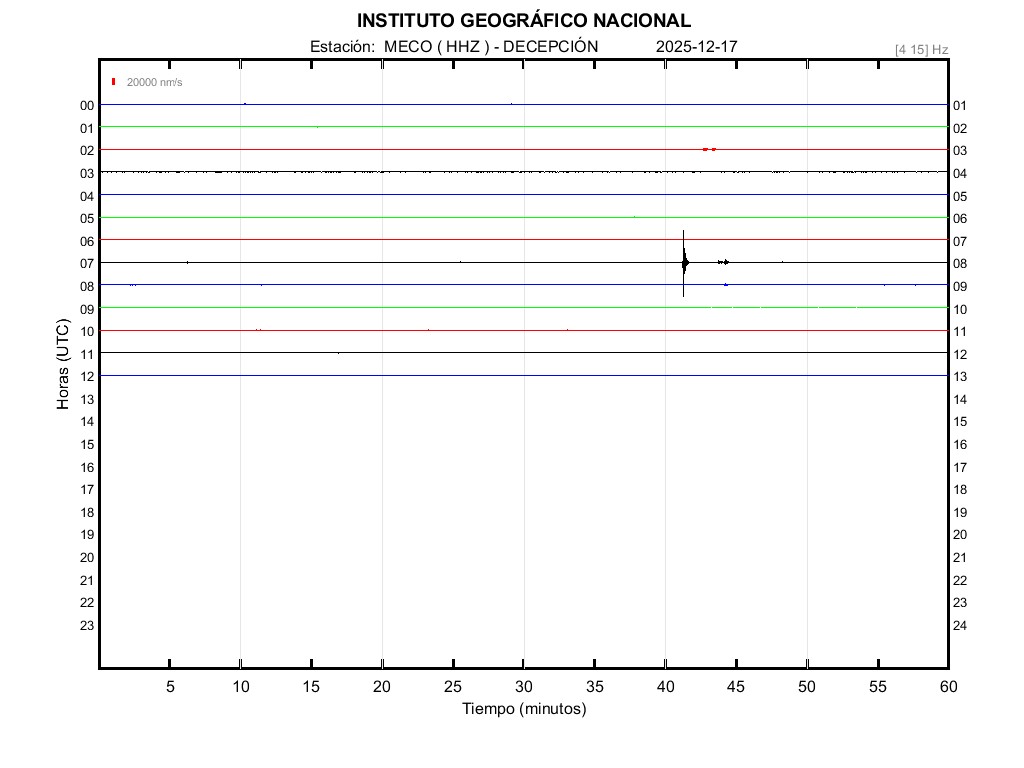This screenshot has height=768, width=1024.
Task: Select the "INSTITUTO GEOGRÁFICO NACIONAL" title
Action: (523, 21)
